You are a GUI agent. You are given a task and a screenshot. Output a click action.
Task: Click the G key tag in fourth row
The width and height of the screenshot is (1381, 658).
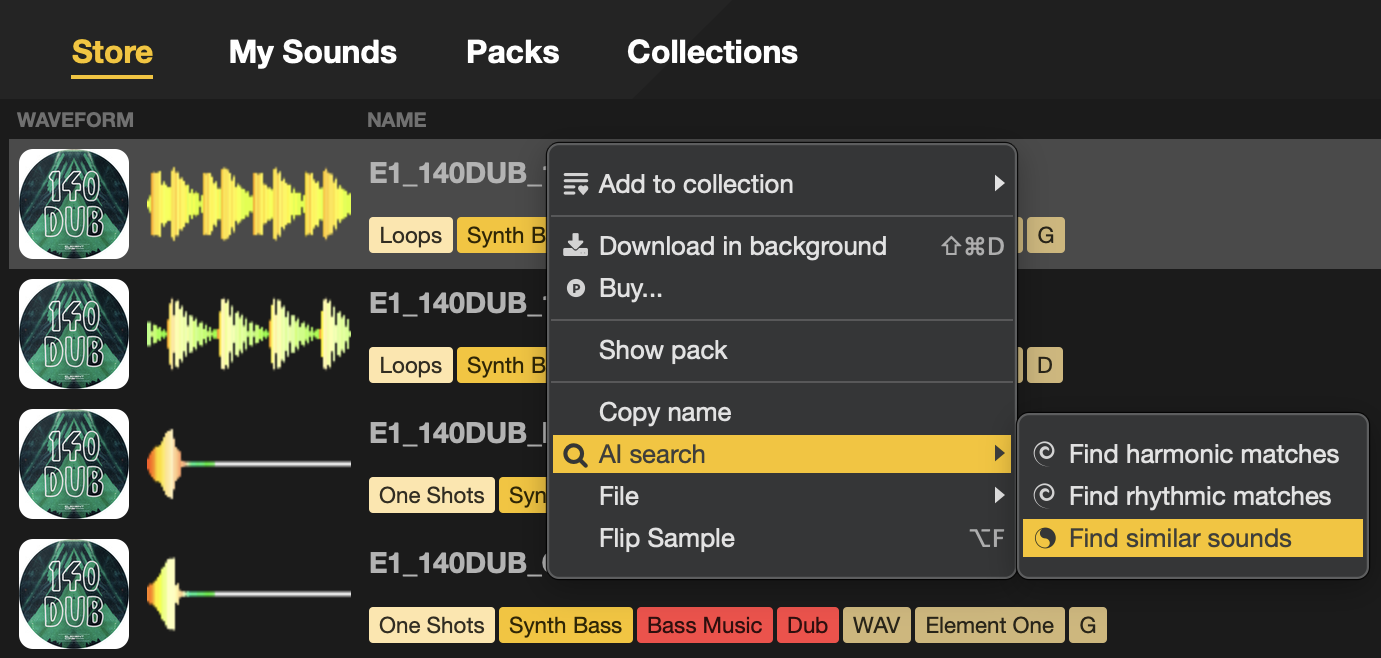(x=1088, y=626)
